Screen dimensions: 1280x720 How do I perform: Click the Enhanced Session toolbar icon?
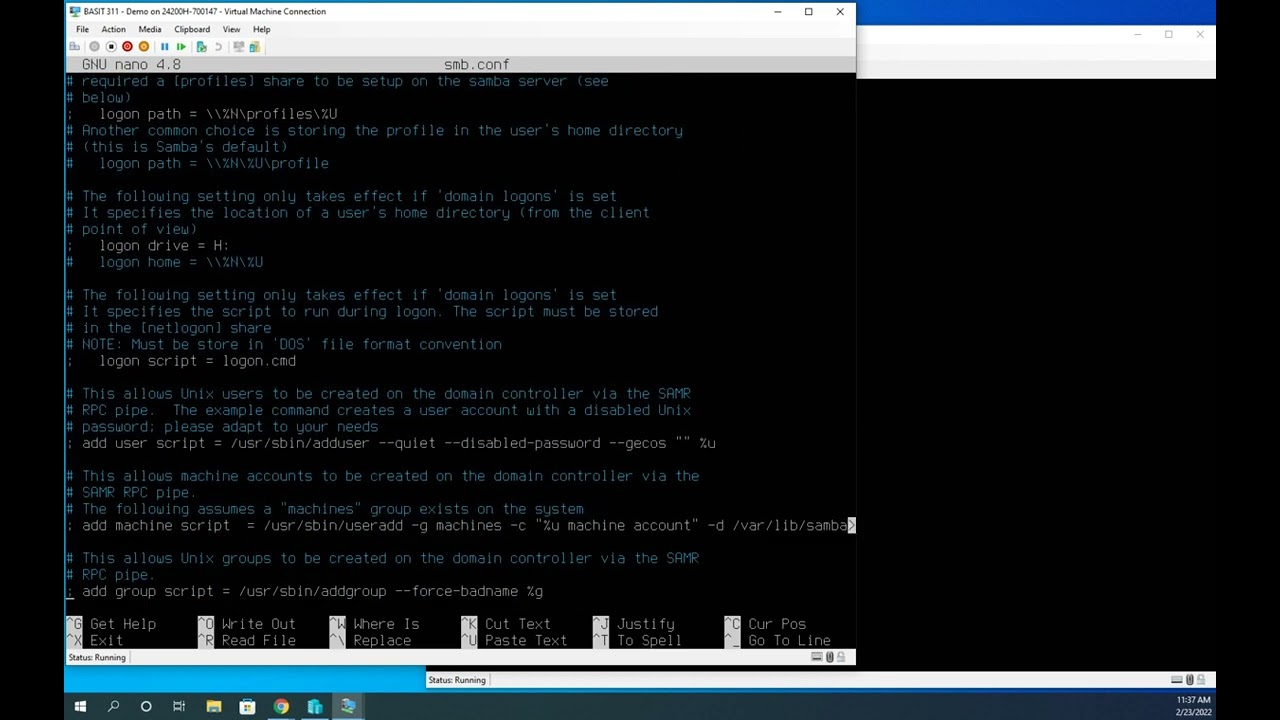tap(238, 47)
